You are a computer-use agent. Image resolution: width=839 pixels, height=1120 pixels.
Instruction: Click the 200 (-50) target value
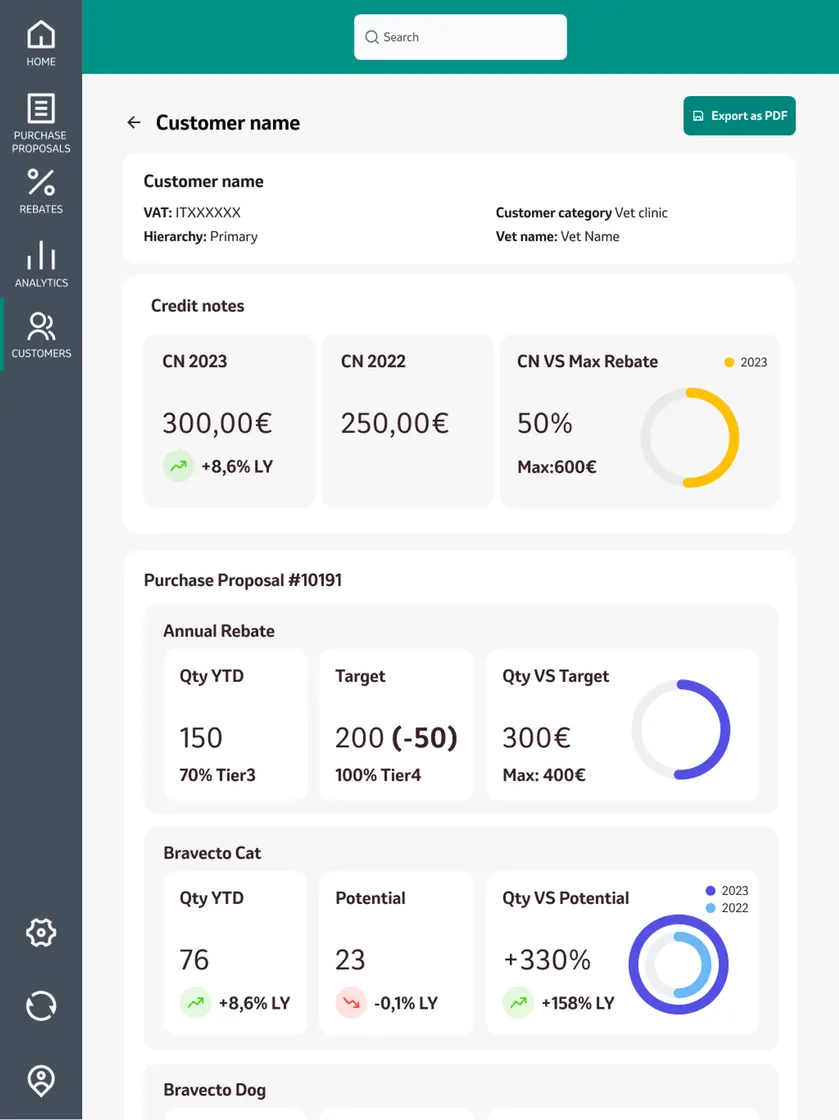coord(396,737)
